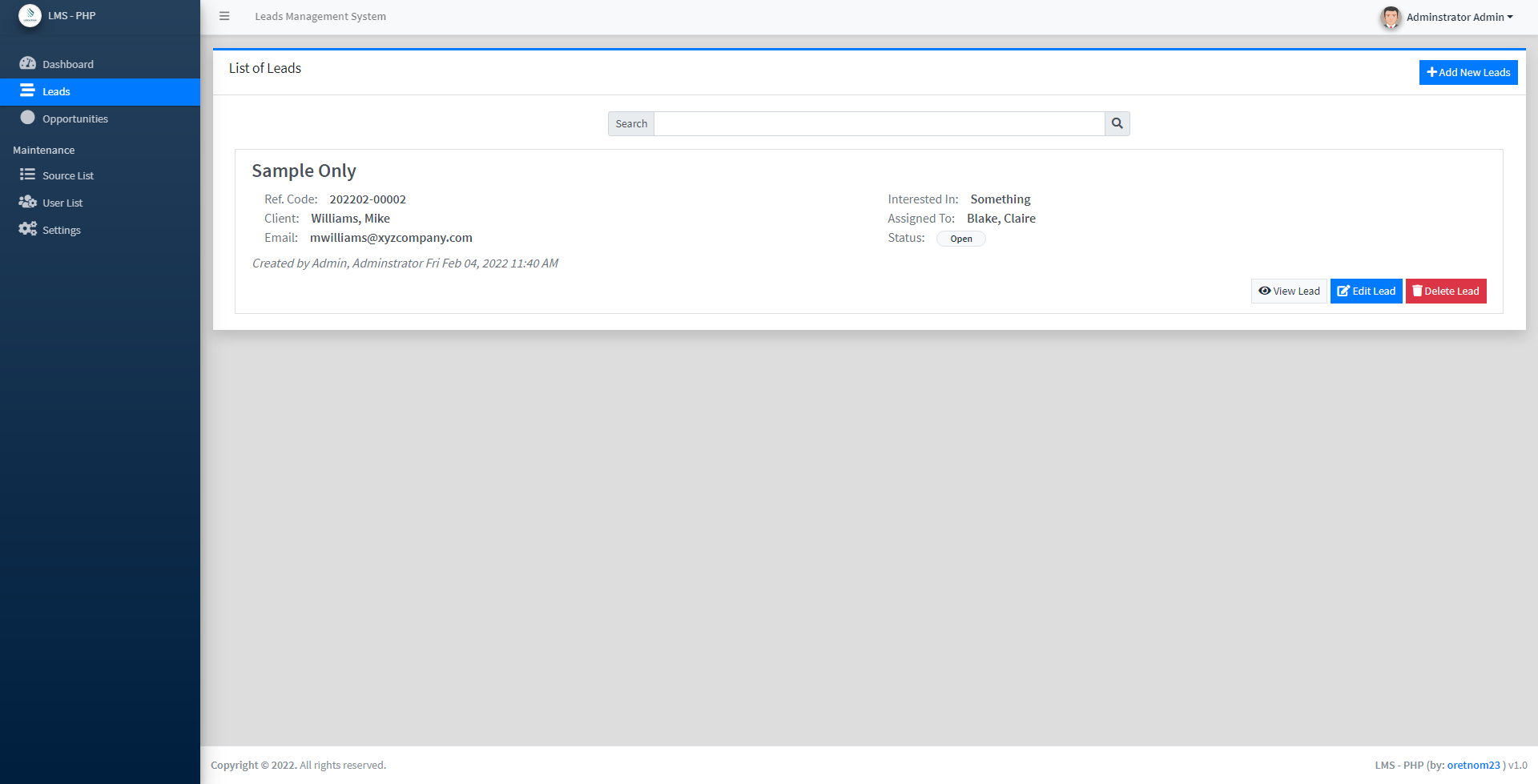
Task: Go to the Opportunities page
Action: (x=100, y=119)
